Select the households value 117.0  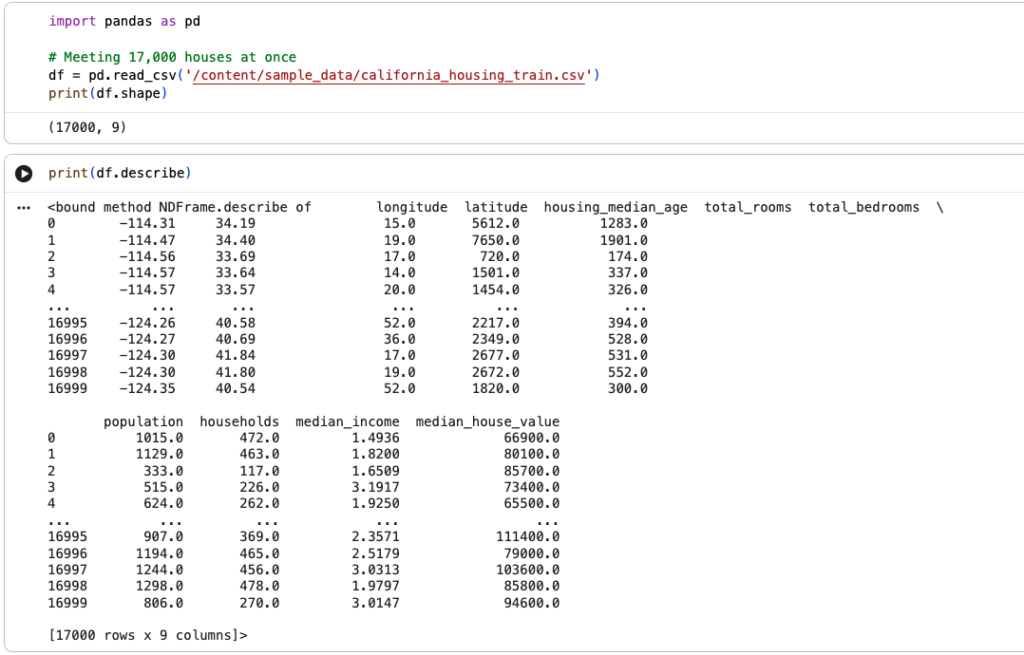click(x=259, y=471)
